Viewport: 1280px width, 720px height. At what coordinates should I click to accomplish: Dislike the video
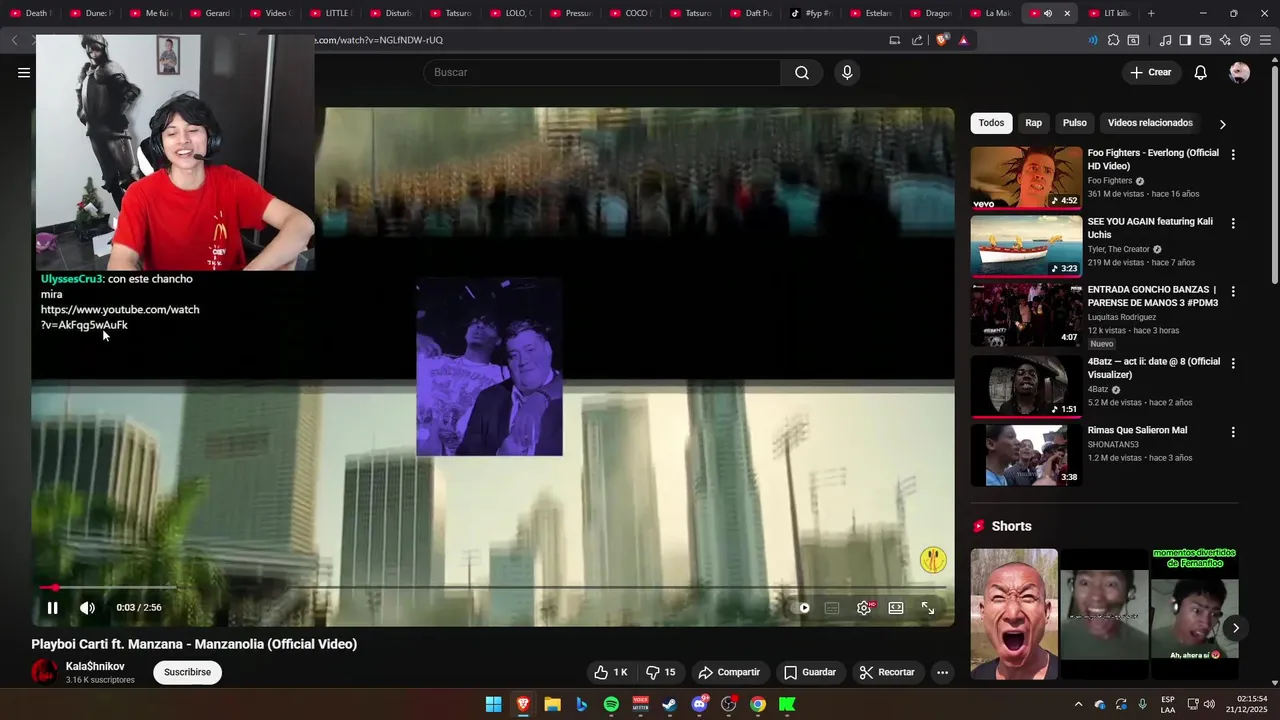tap(661, 672)
